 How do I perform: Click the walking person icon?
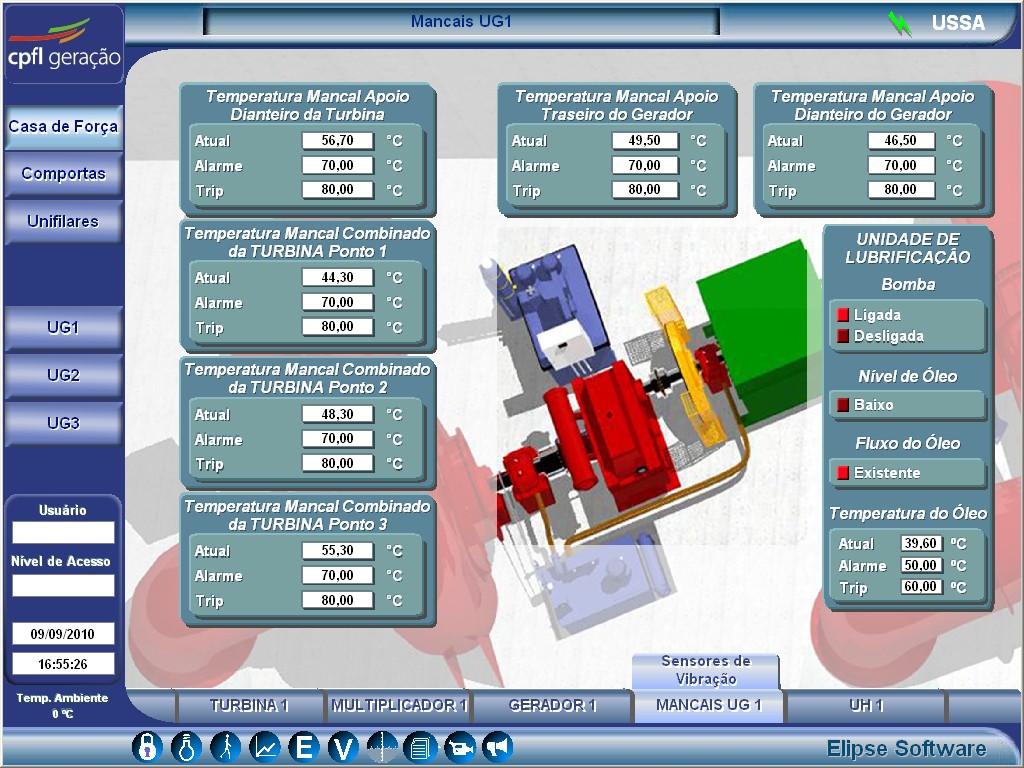225,746
